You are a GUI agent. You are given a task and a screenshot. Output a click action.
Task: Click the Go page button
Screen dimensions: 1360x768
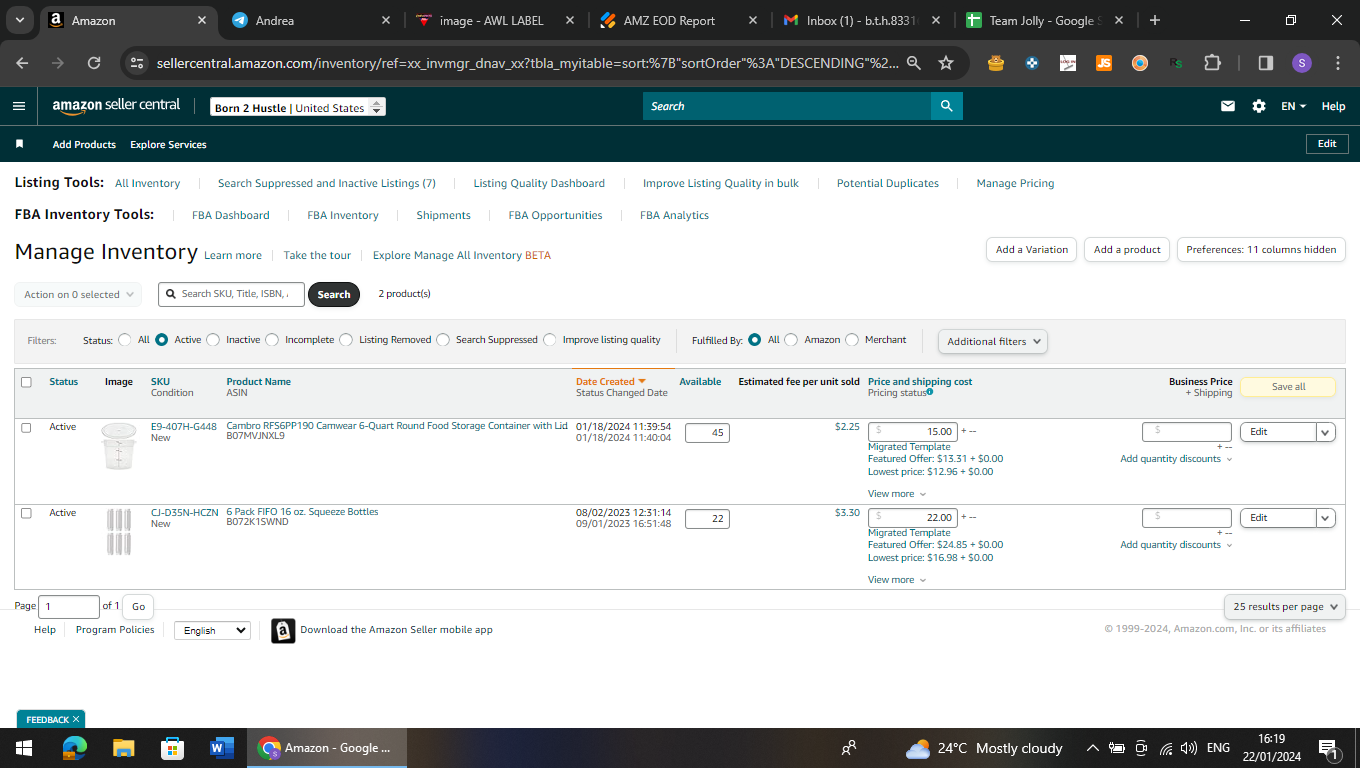tap(138, 606)
